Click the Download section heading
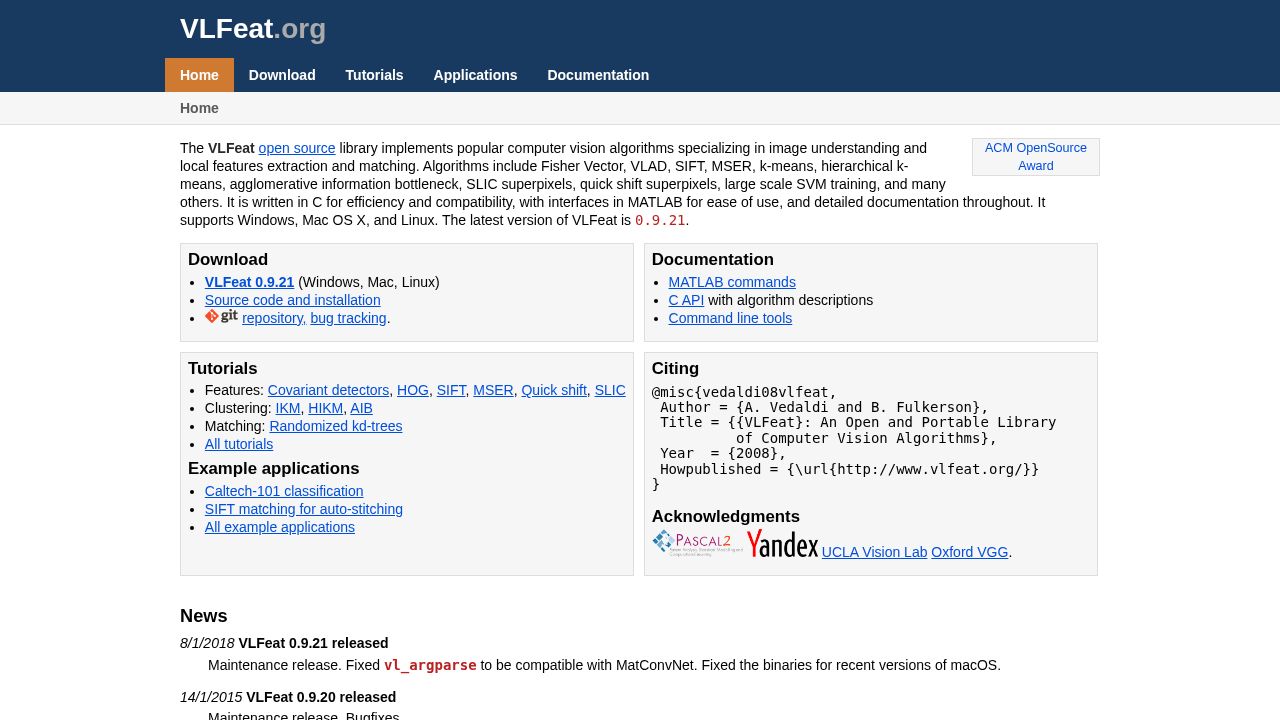The height and width of the screenshot is (720, 1280). (x=228, y=260)
